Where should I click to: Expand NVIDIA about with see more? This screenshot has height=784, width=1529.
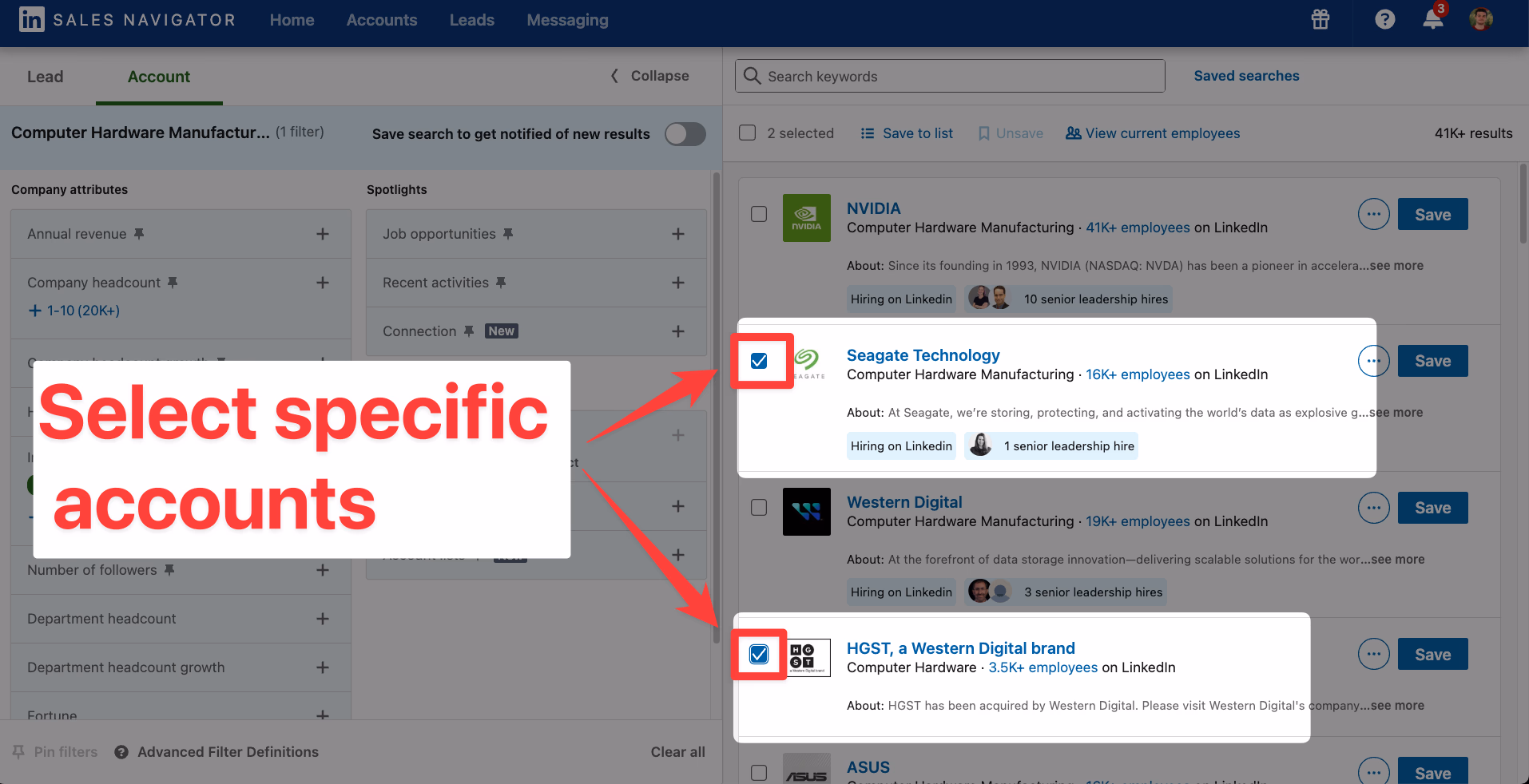click(x=1396, y=266)
